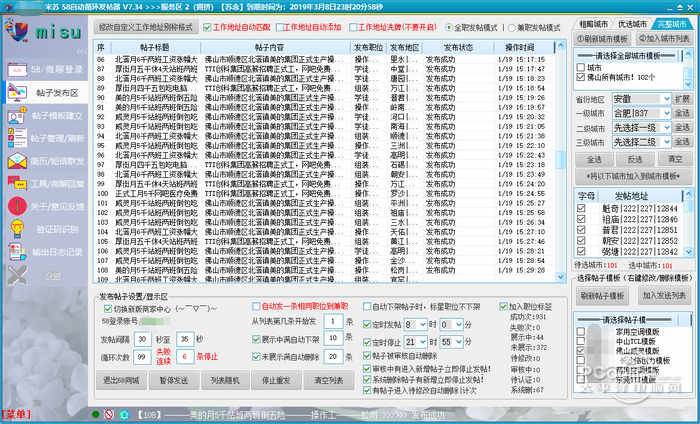Viewport: 700px width, 424px height.
Task: Uncheck the 佛山所有城市 template checkbox
Action: (x=580, y=77)
